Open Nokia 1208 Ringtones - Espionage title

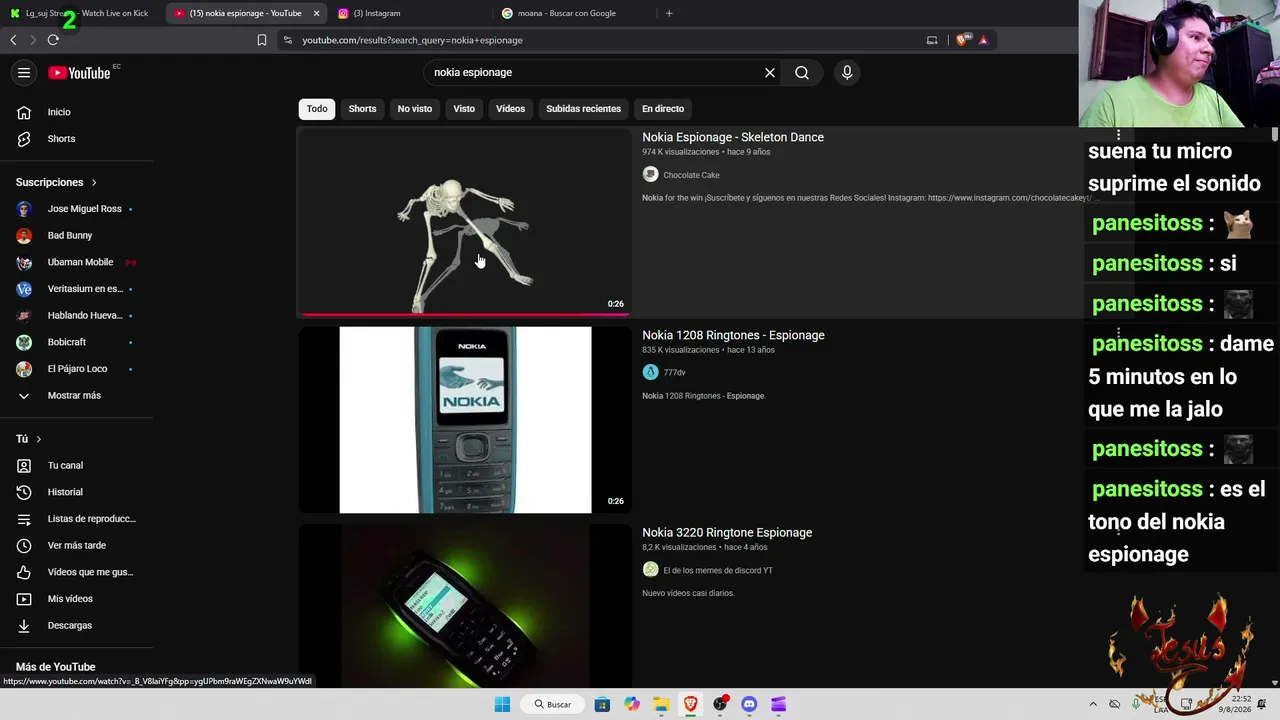coord(733,335)
